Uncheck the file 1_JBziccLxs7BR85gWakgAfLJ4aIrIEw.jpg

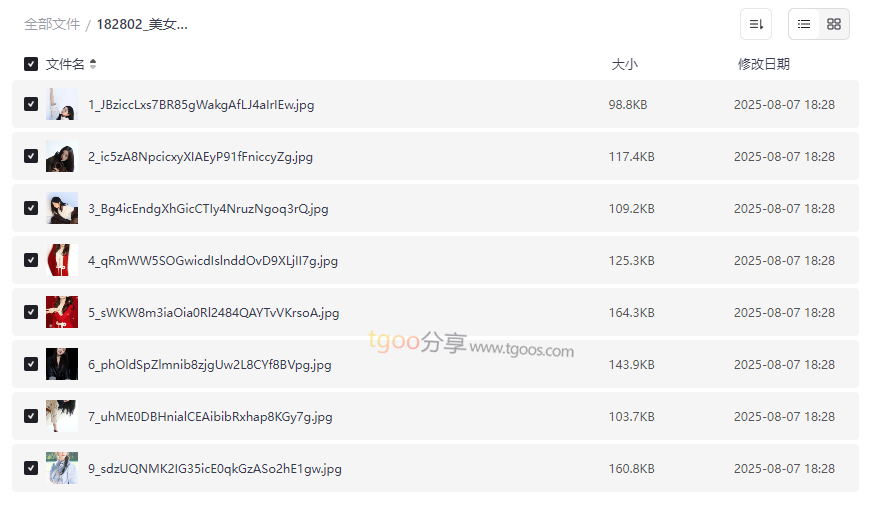coord(31,104)
